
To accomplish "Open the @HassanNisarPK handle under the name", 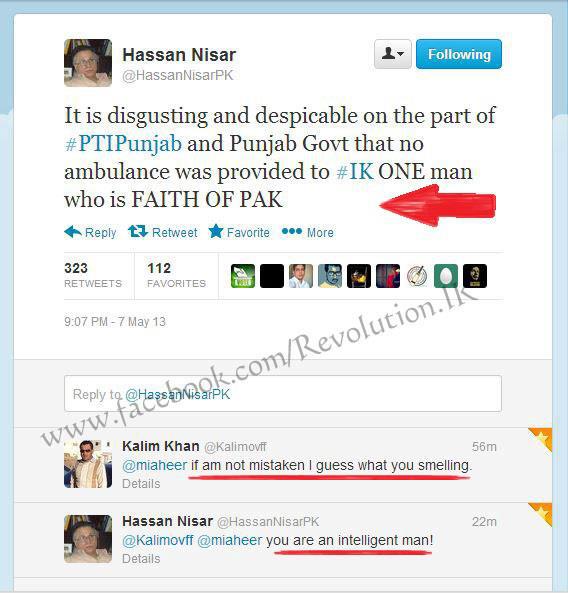I will tap(178, 75).
